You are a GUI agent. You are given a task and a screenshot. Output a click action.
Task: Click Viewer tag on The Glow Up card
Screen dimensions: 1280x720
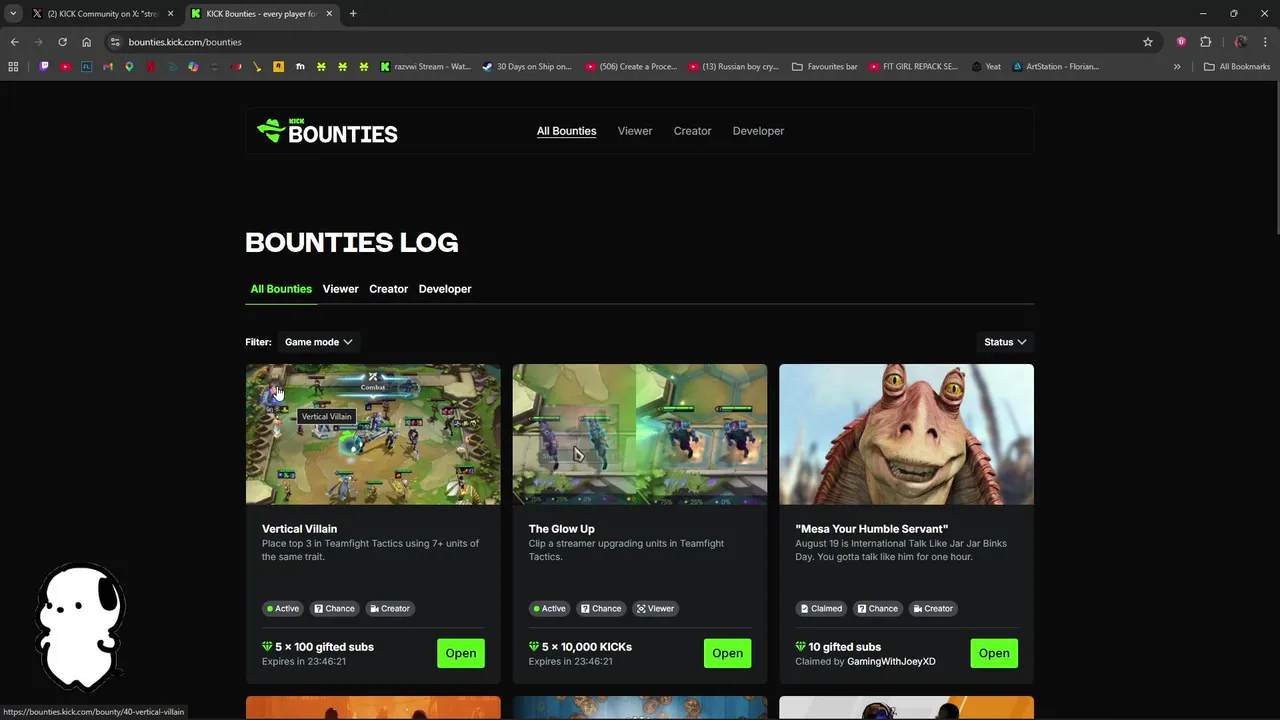point(655,608)
